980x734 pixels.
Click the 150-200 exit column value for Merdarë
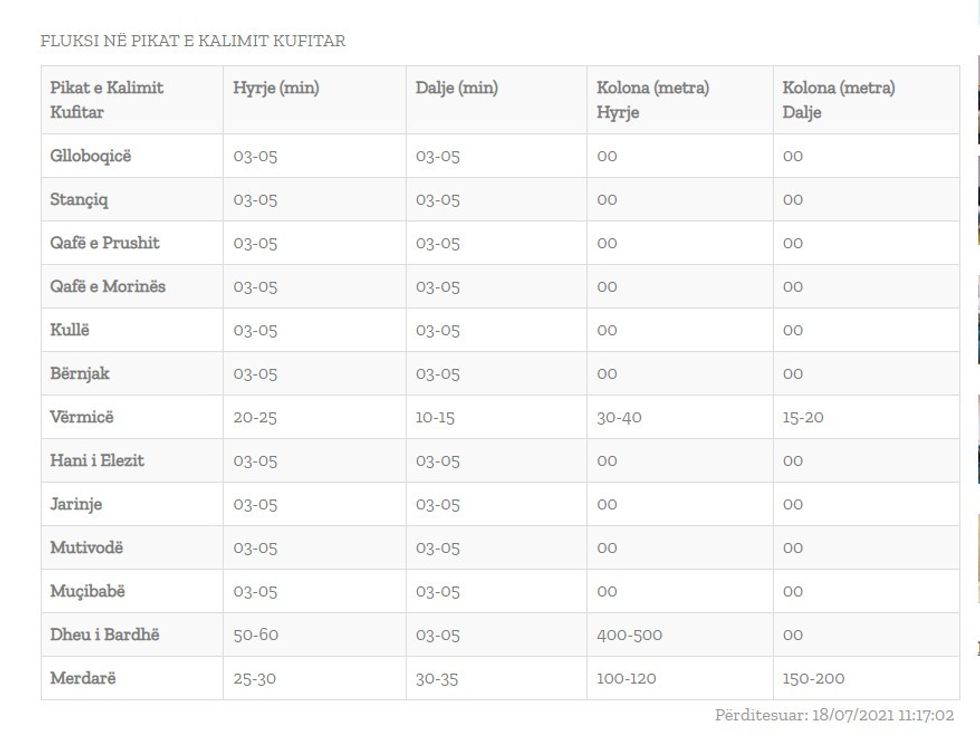(x=813, y=678)
